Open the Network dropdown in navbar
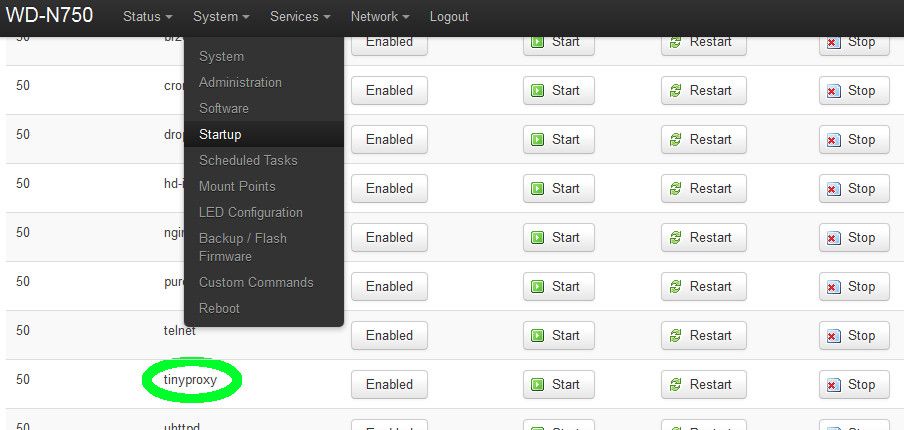 coord(380,17)
